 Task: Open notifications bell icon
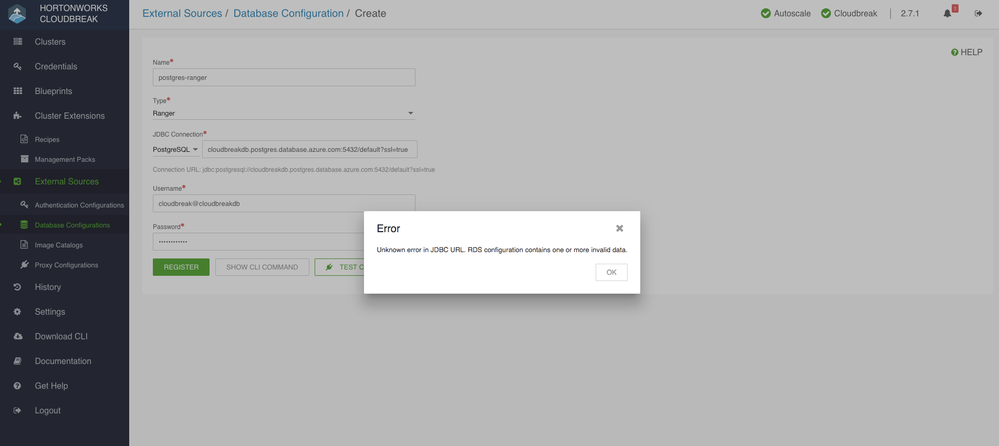(x=947, y=13)
